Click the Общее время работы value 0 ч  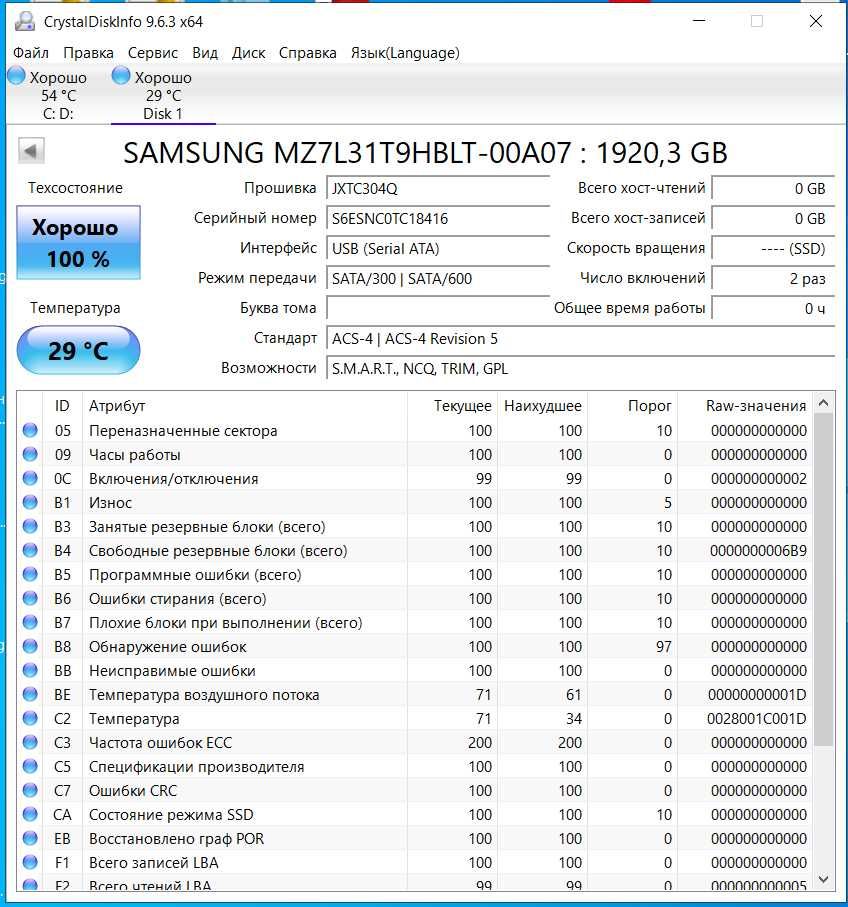[773, 308]
